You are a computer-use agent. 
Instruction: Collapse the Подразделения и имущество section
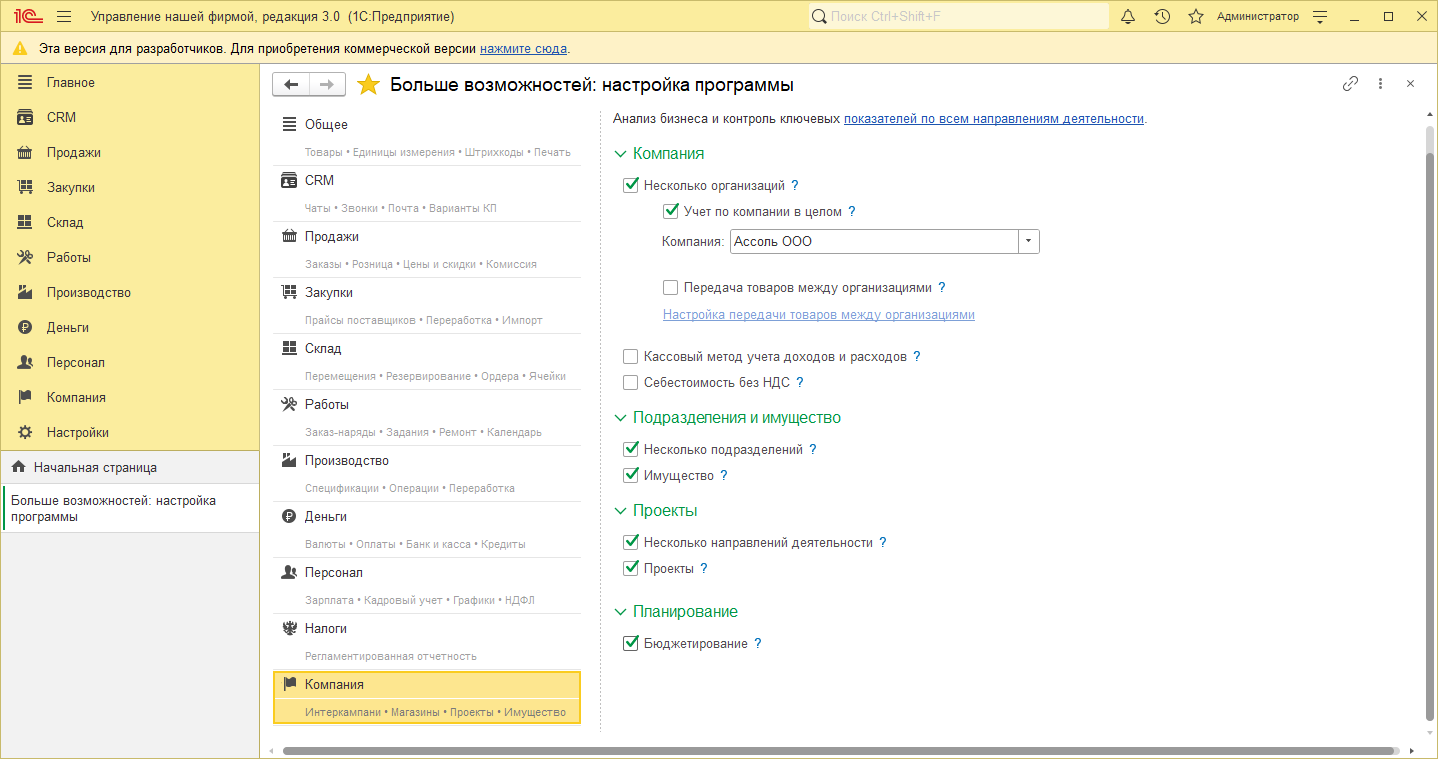[620, 418]
